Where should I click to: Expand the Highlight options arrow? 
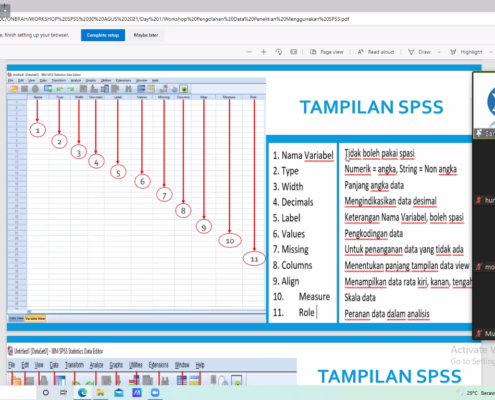pyautogui.click(x=491, y=52)
